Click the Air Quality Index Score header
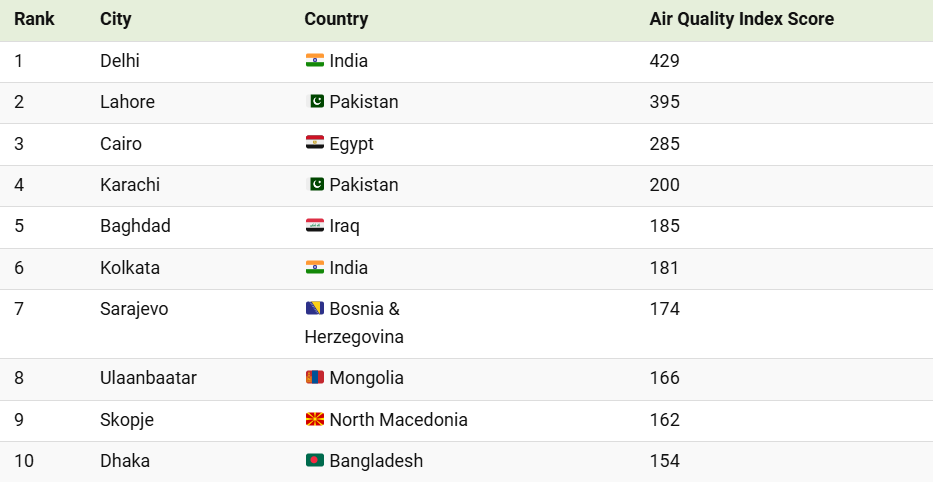Image resolution: width=933 pixels, height=487 pixels. [741, 19]
